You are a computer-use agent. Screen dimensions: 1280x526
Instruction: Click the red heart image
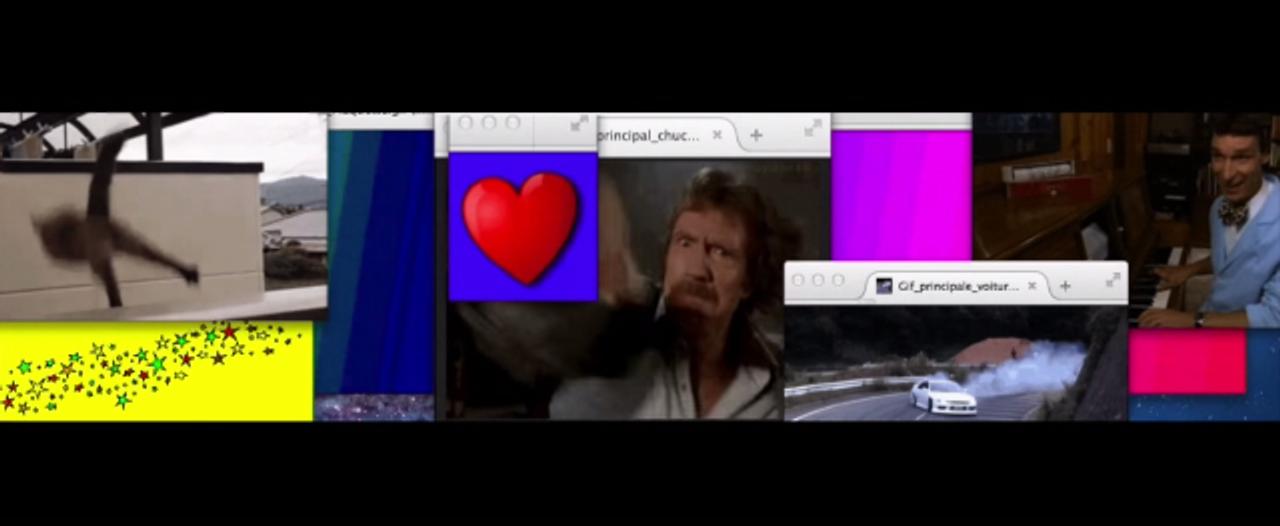click(521, 228)
